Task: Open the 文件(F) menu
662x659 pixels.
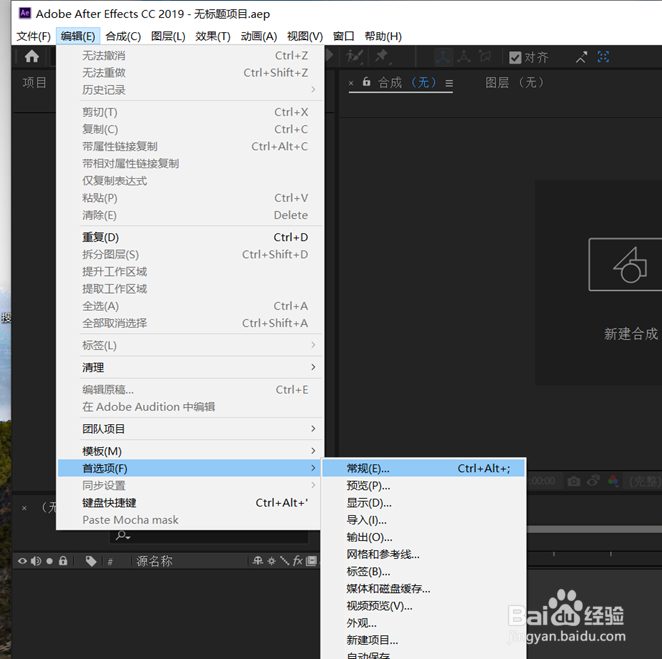Action: point(33,36)
